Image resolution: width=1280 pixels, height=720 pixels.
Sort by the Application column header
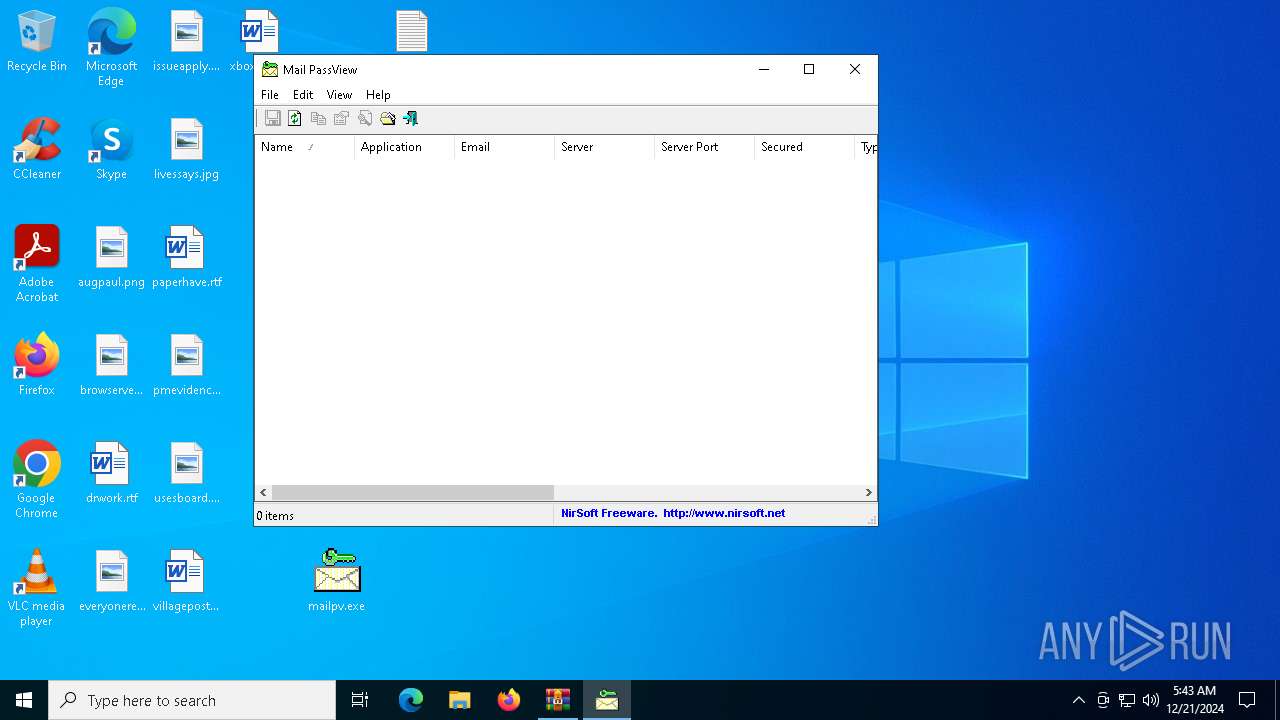coord(405,147)
